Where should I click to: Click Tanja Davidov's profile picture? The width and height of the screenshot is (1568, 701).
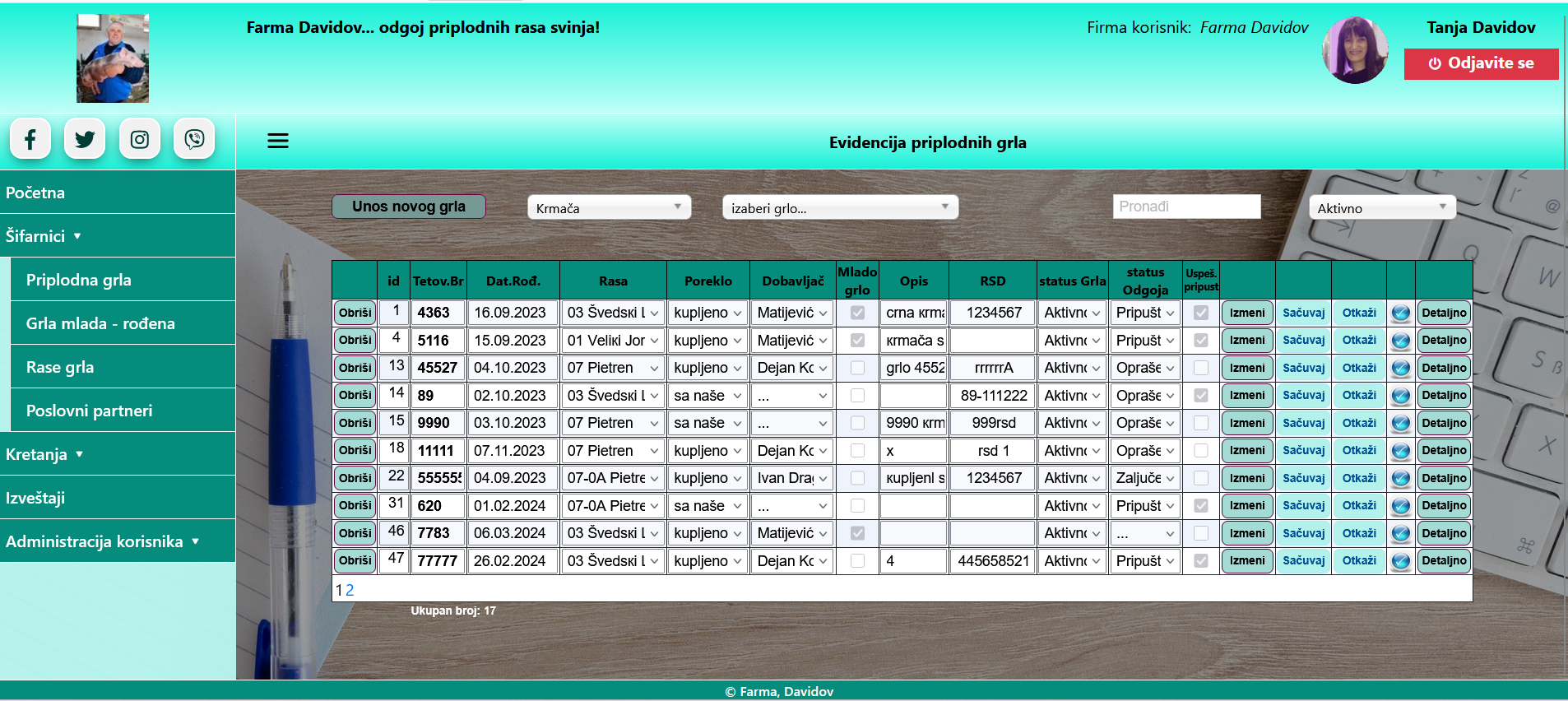pos(1355,50)
